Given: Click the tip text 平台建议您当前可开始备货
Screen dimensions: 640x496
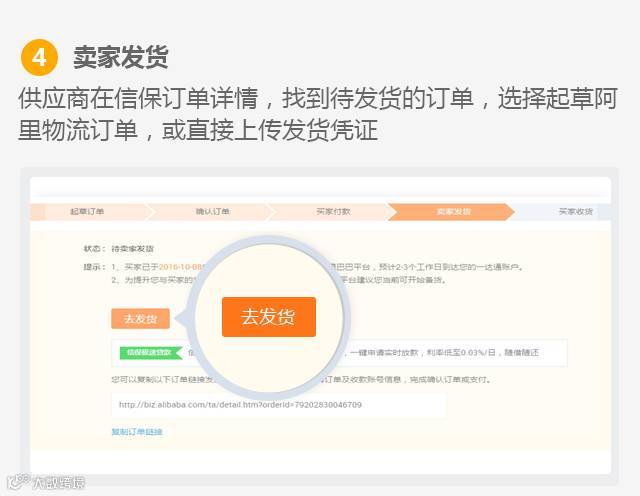Looking at the screenshot, I should point(393,280).
